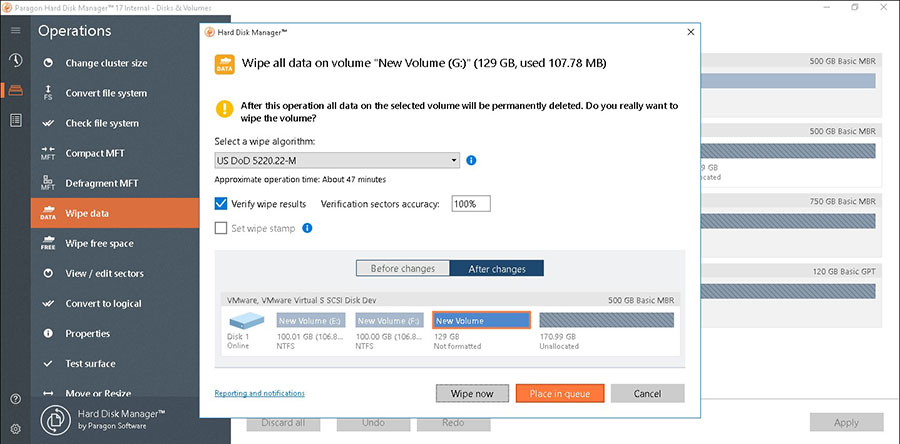Select the 170.99 GB unallocated block
This screenshot has width=900, height=444.
pos(606,320)
